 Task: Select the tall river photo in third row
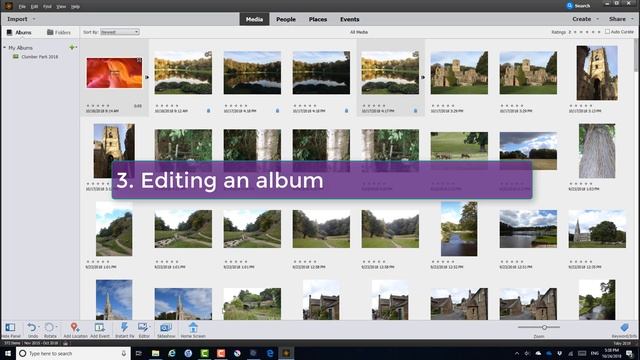pos(459,229)
